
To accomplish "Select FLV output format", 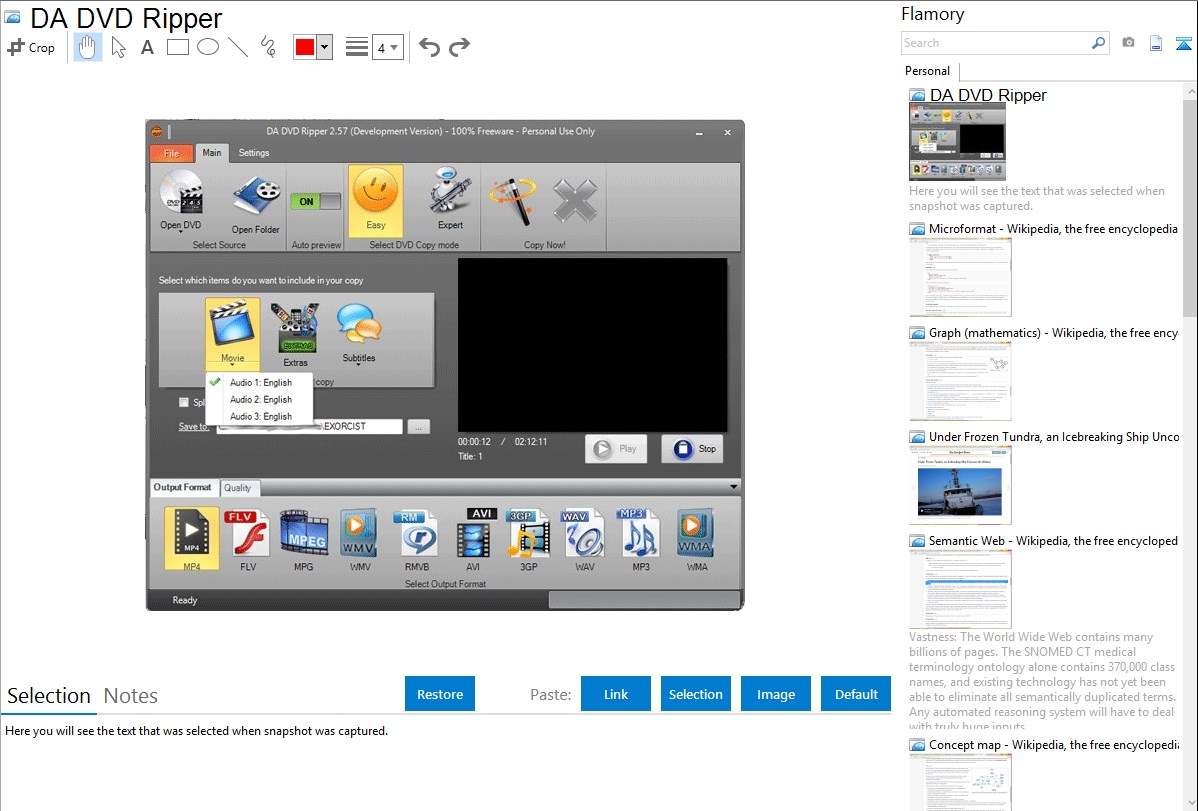I will pos(248,540).
